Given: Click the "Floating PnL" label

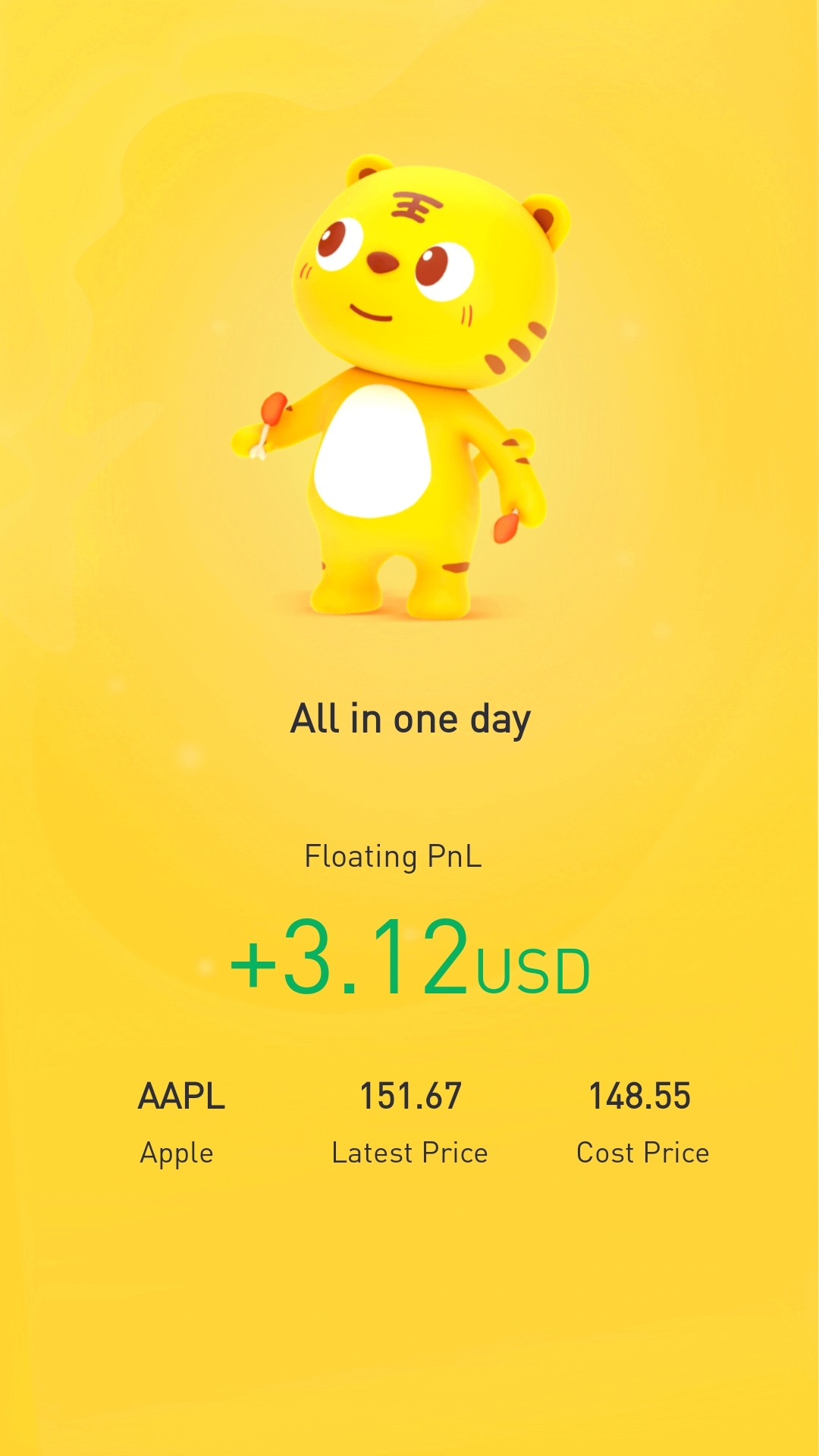Looking at the screenshot, I should 393,856.
